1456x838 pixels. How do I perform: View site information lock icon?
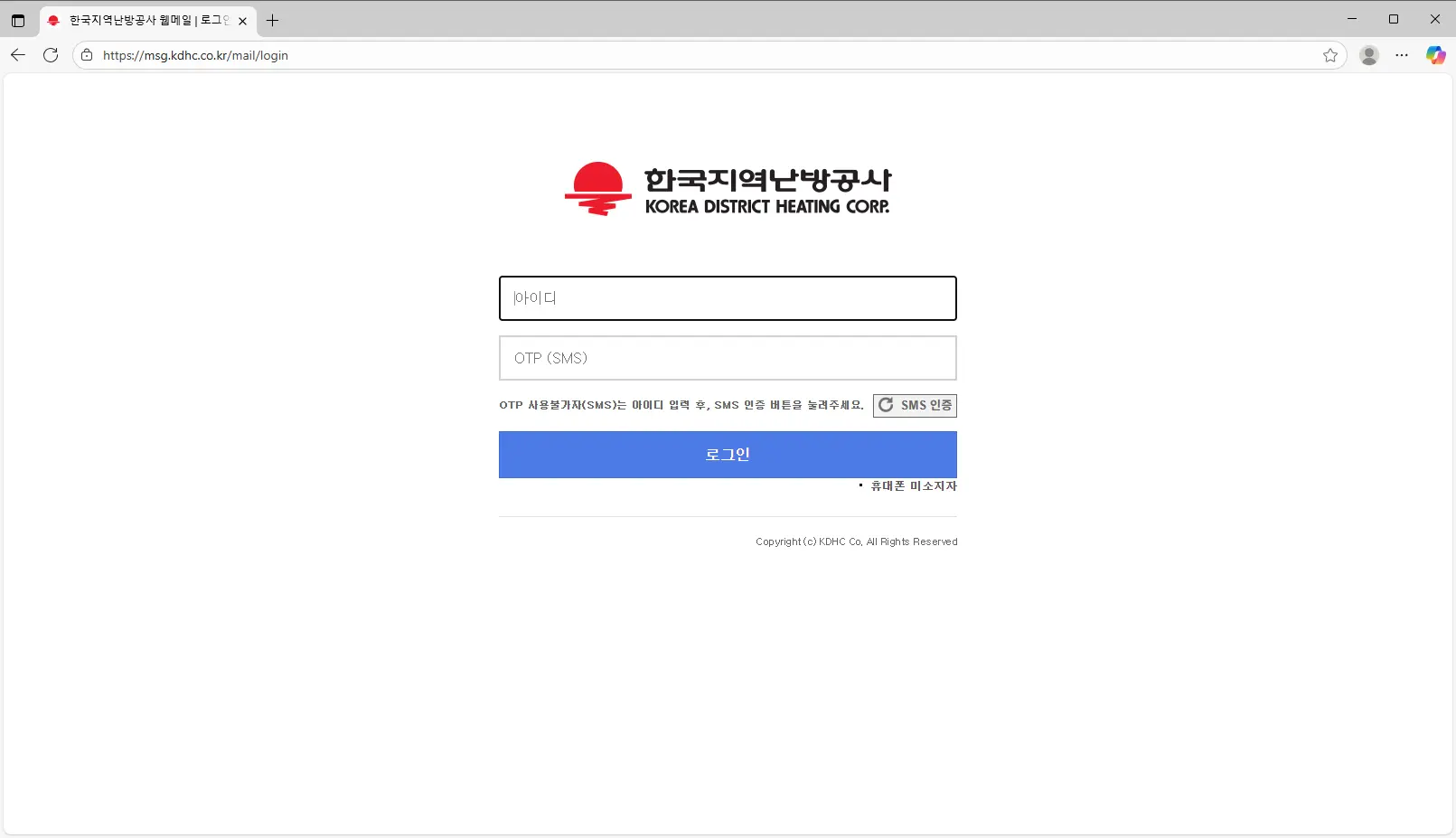pyautogui.click(x=87, y=55)
